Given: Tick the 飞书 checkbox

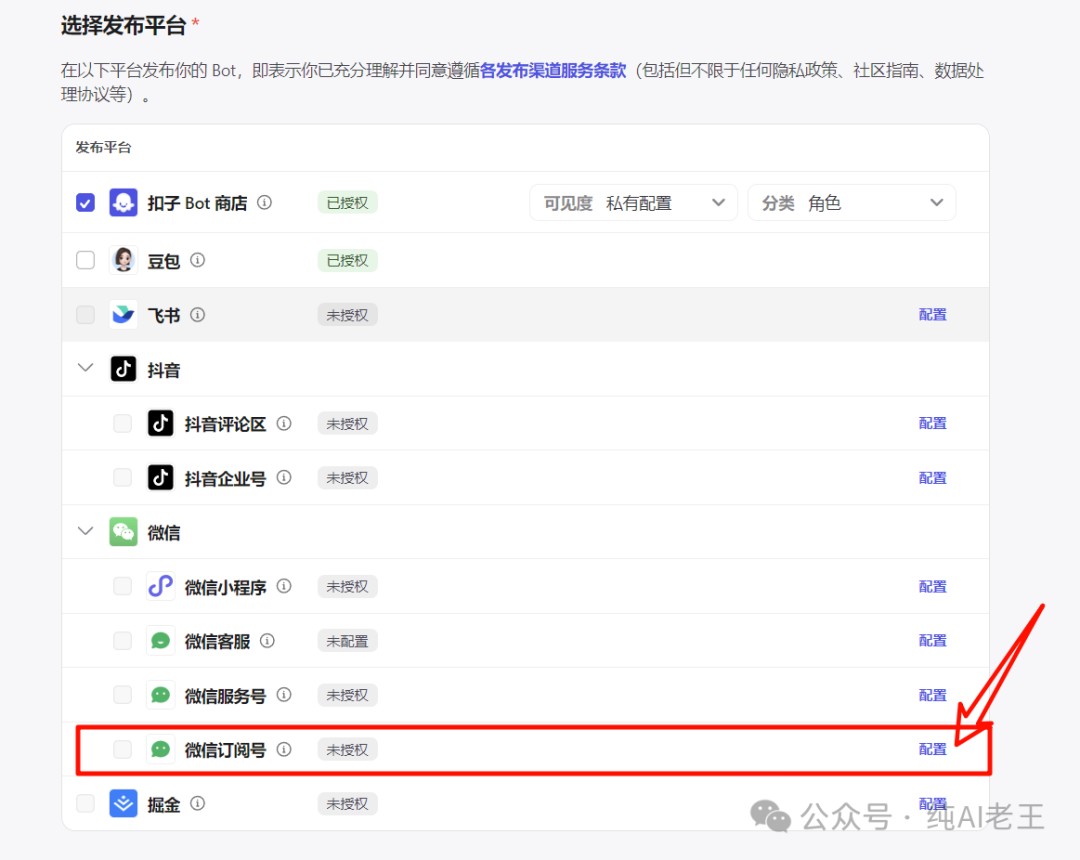Looking at the screenshot, I should (x=85, y=315).
